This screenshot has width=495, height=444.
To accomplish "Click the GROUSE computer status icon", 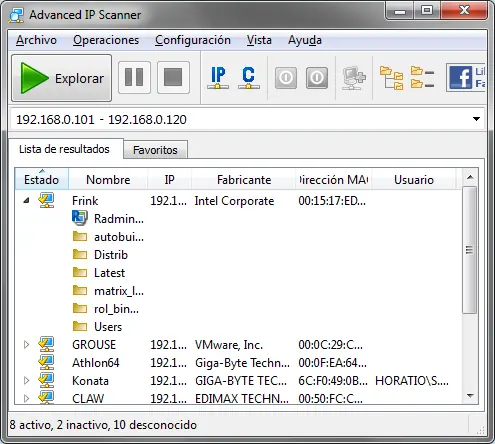I will (x=46, y=344).
